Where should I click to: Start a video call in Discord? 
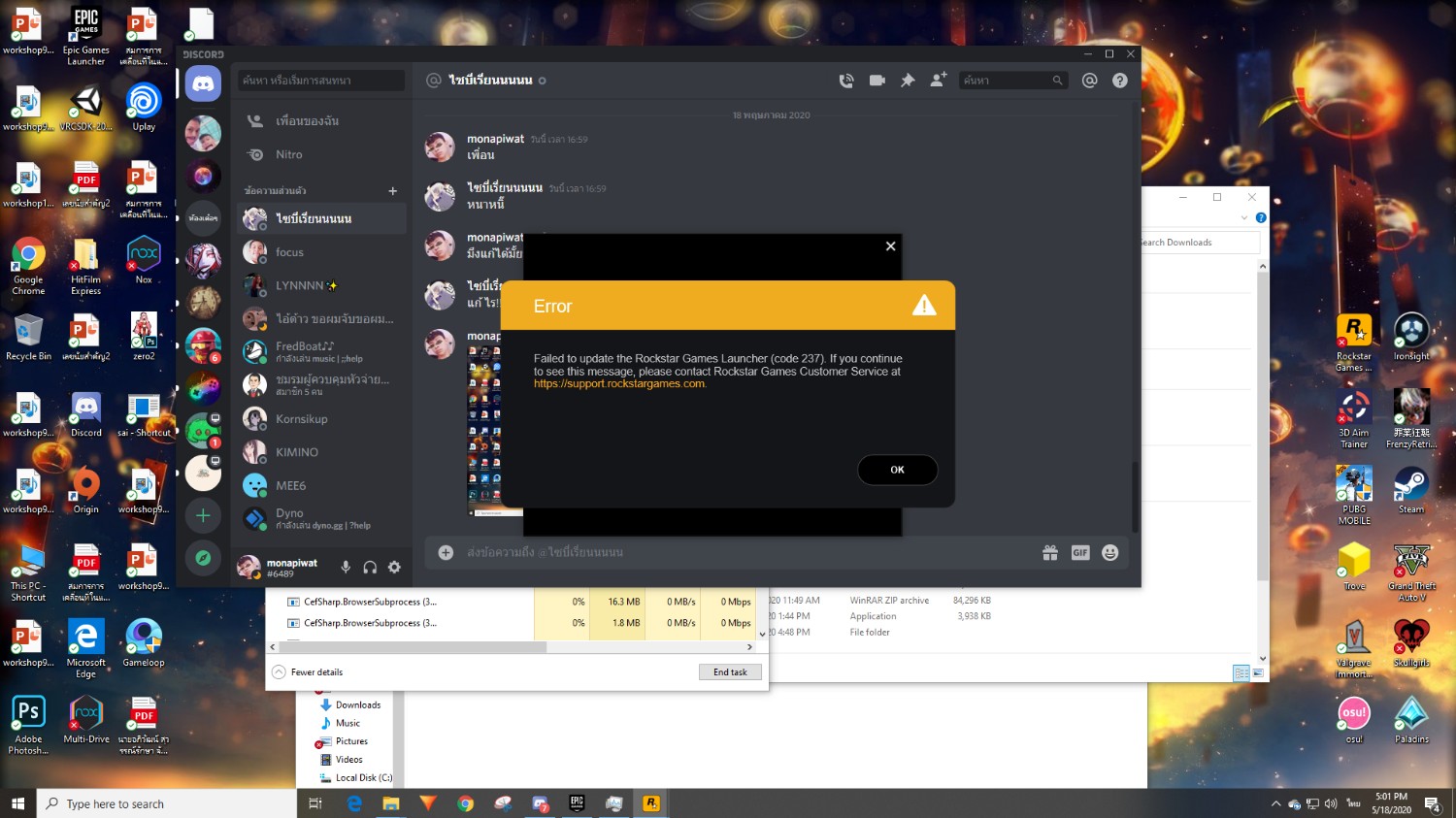pos(877,81)
